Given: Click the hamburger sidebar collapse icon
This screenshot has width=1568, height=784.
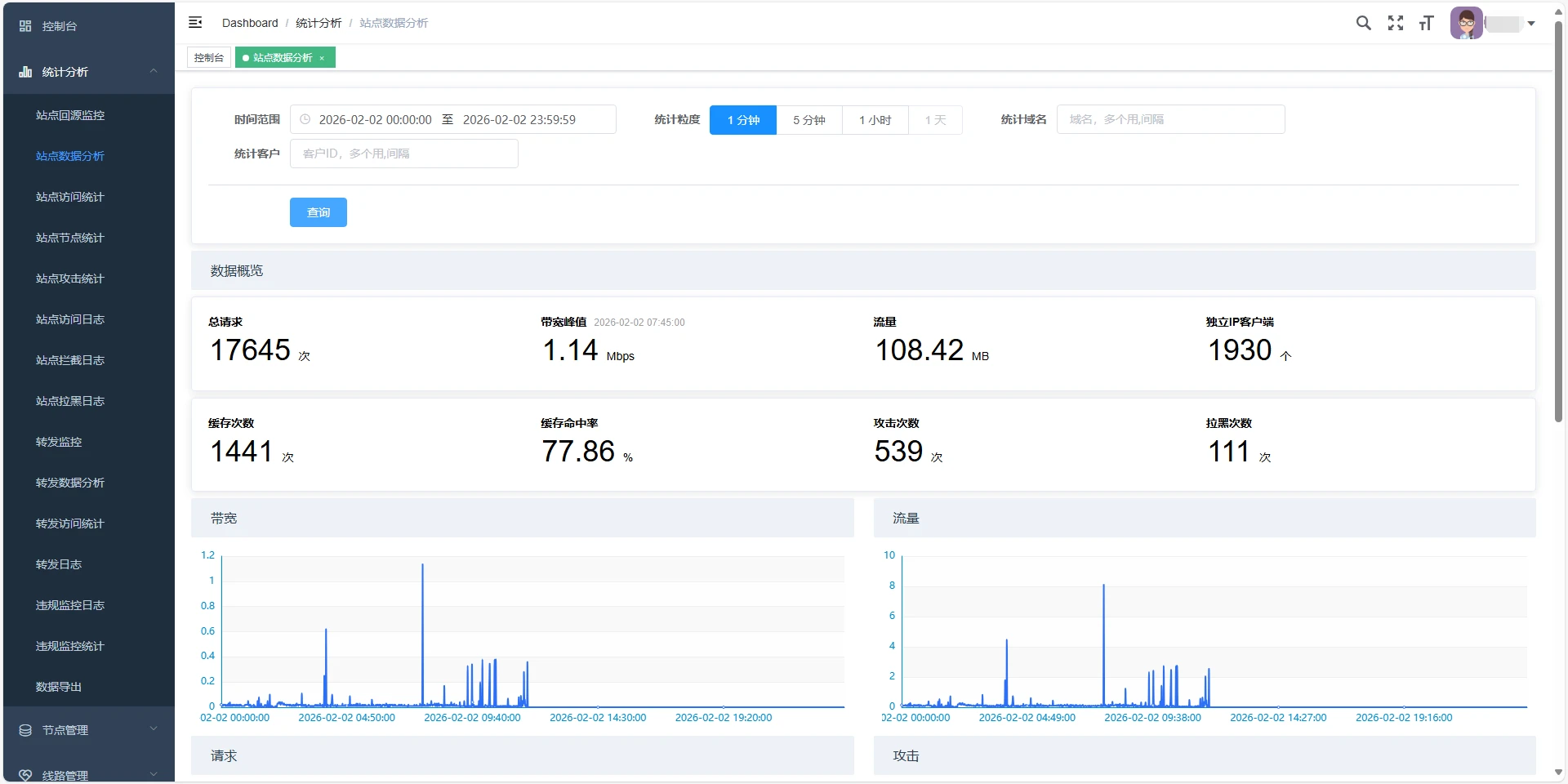Looking at the screenshot, I should [x=195, y=23].
